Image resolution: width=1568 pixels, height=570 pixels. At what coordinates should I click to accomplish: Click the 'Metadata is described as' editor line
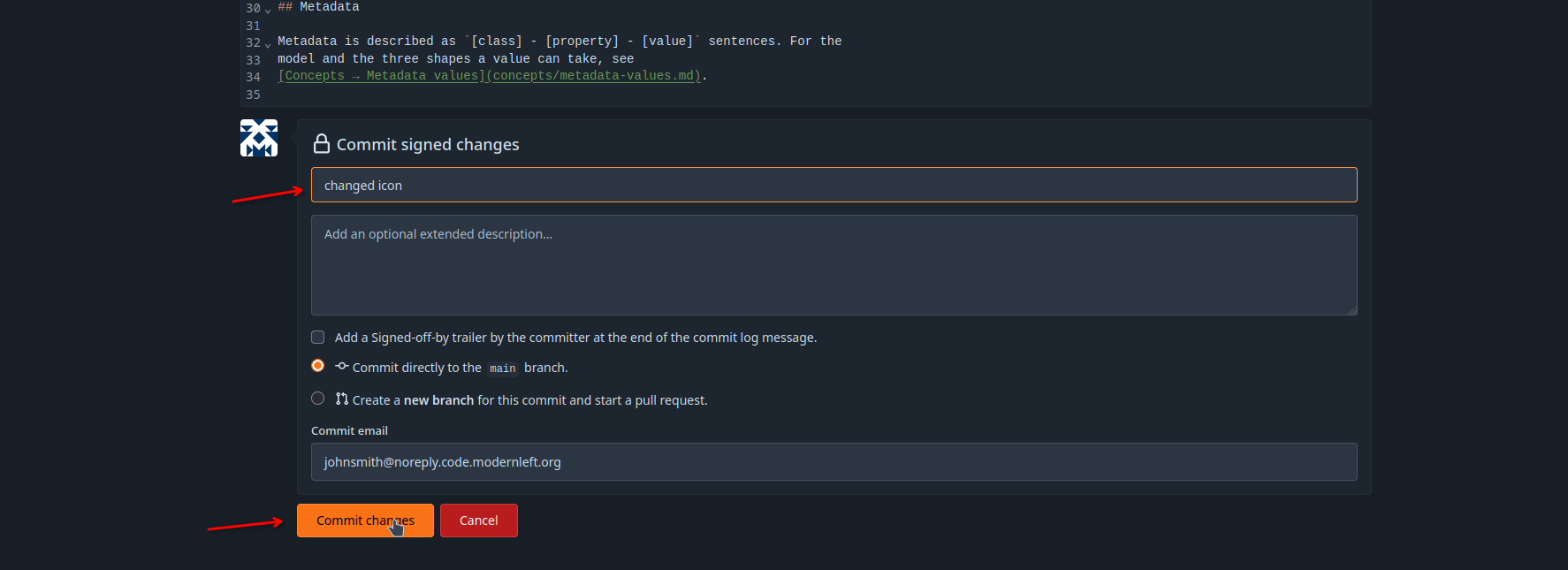point(559,42)
